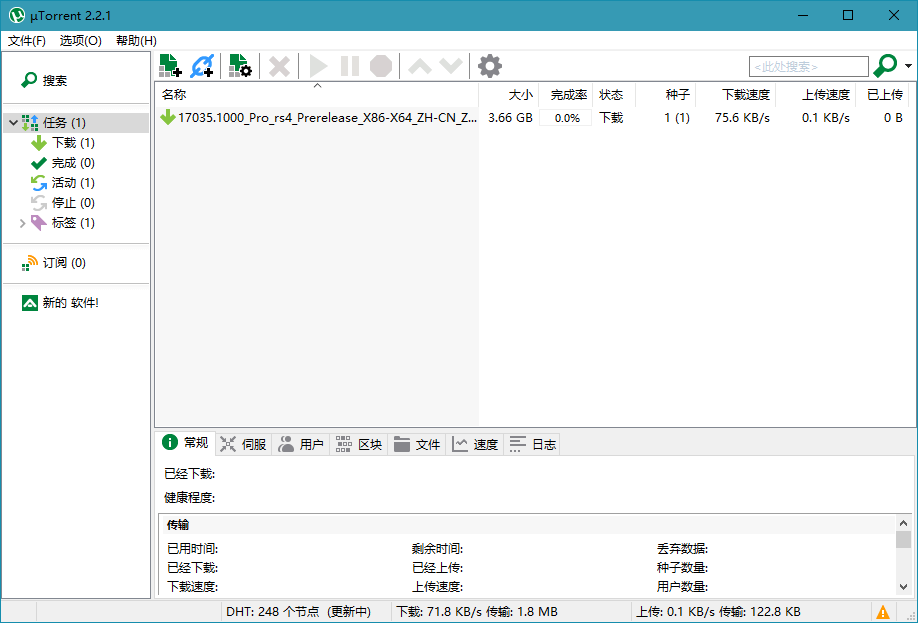This screenshot has height=623, width=918.
Task: Click the green magnifier search icon in toolbar
Action: (885, 66)
